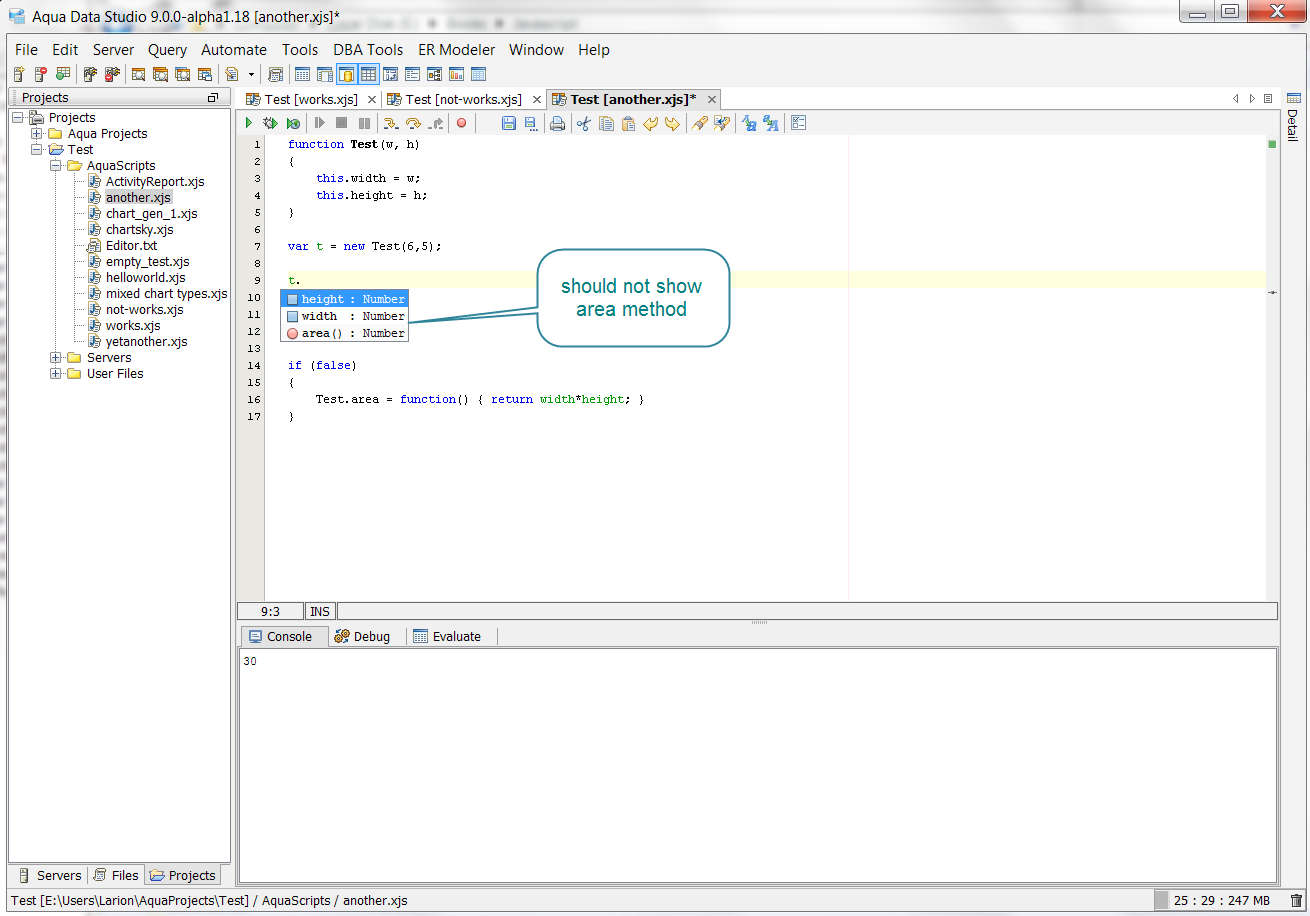Expand the User Files folder
The image size is (1310, 916).
pyautogui.click(x=56, y=374)
